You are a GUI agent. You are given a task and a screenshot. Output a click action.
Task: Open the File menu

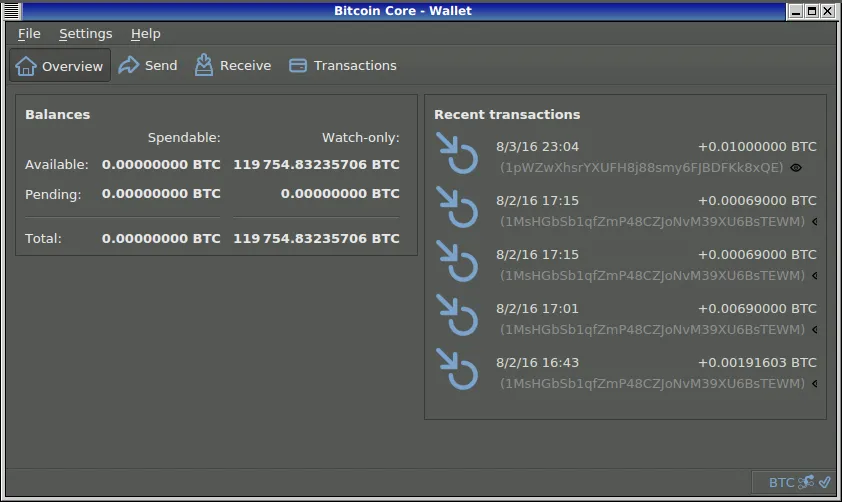click(29, 34)
